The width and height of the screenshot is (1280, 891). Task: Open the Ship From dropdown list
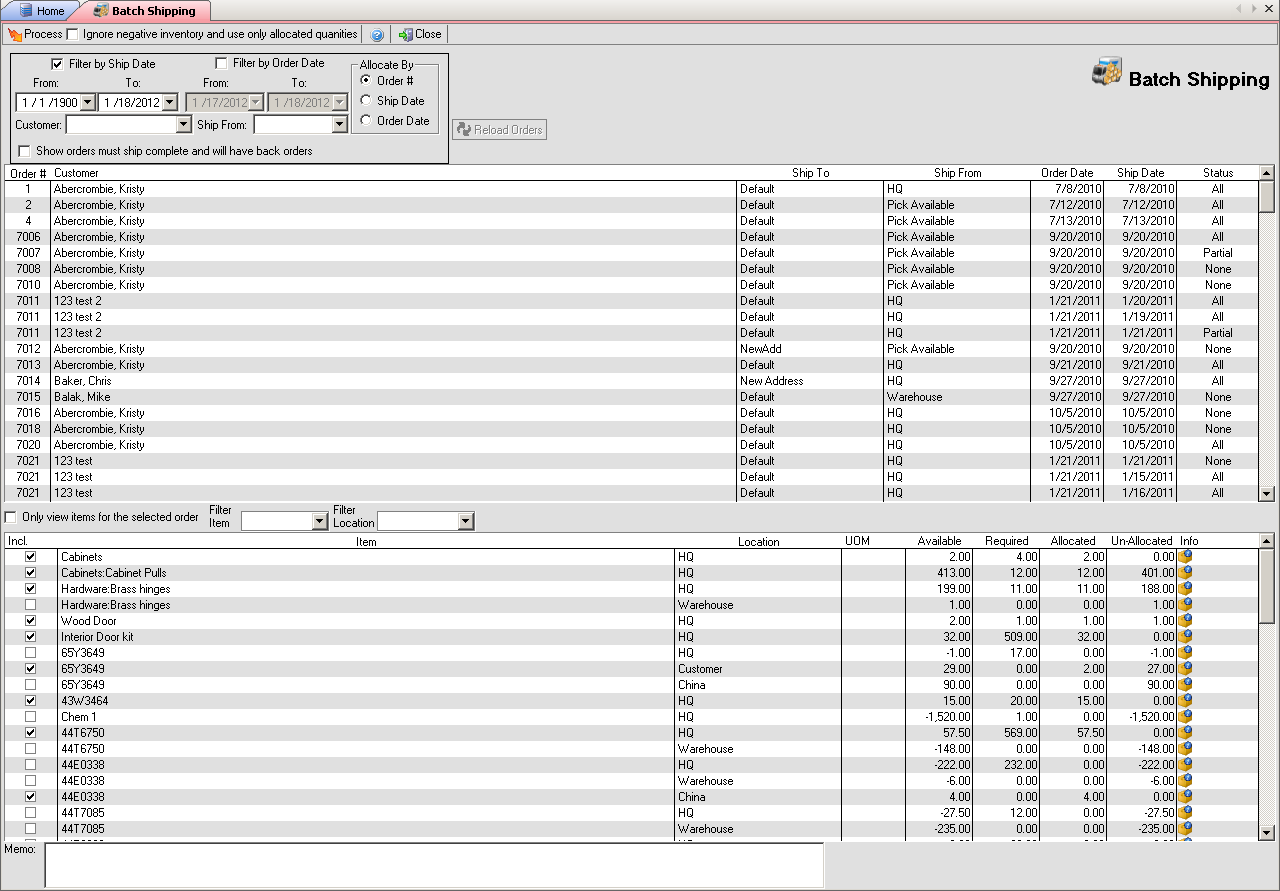[x=340, y=125]
